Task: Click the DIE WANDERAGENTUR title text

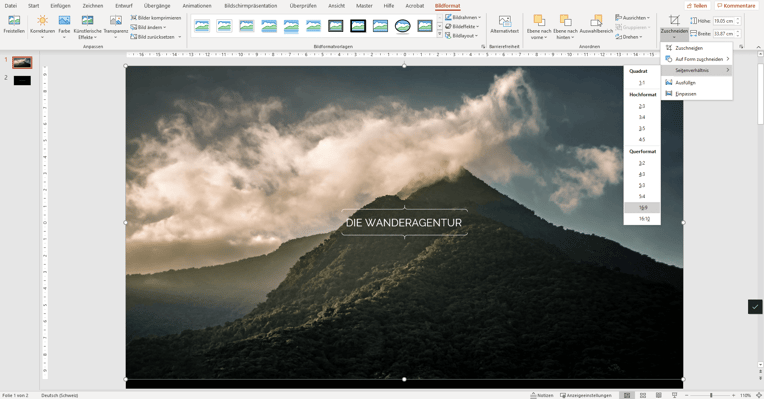Action: click(404, 223)
